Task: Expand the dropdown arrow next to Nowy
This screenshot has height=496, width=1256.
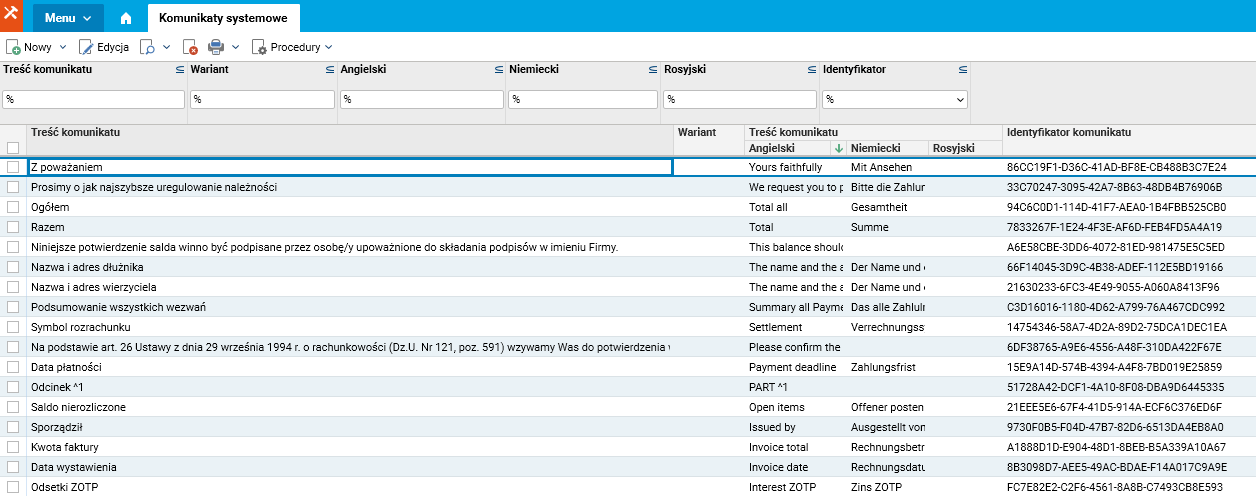Action: 63,47
